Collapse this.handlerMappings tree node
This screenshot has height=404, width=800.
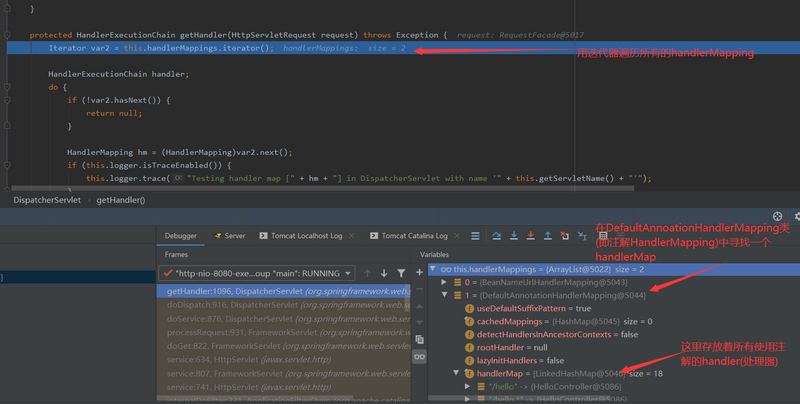coord(432,270)
